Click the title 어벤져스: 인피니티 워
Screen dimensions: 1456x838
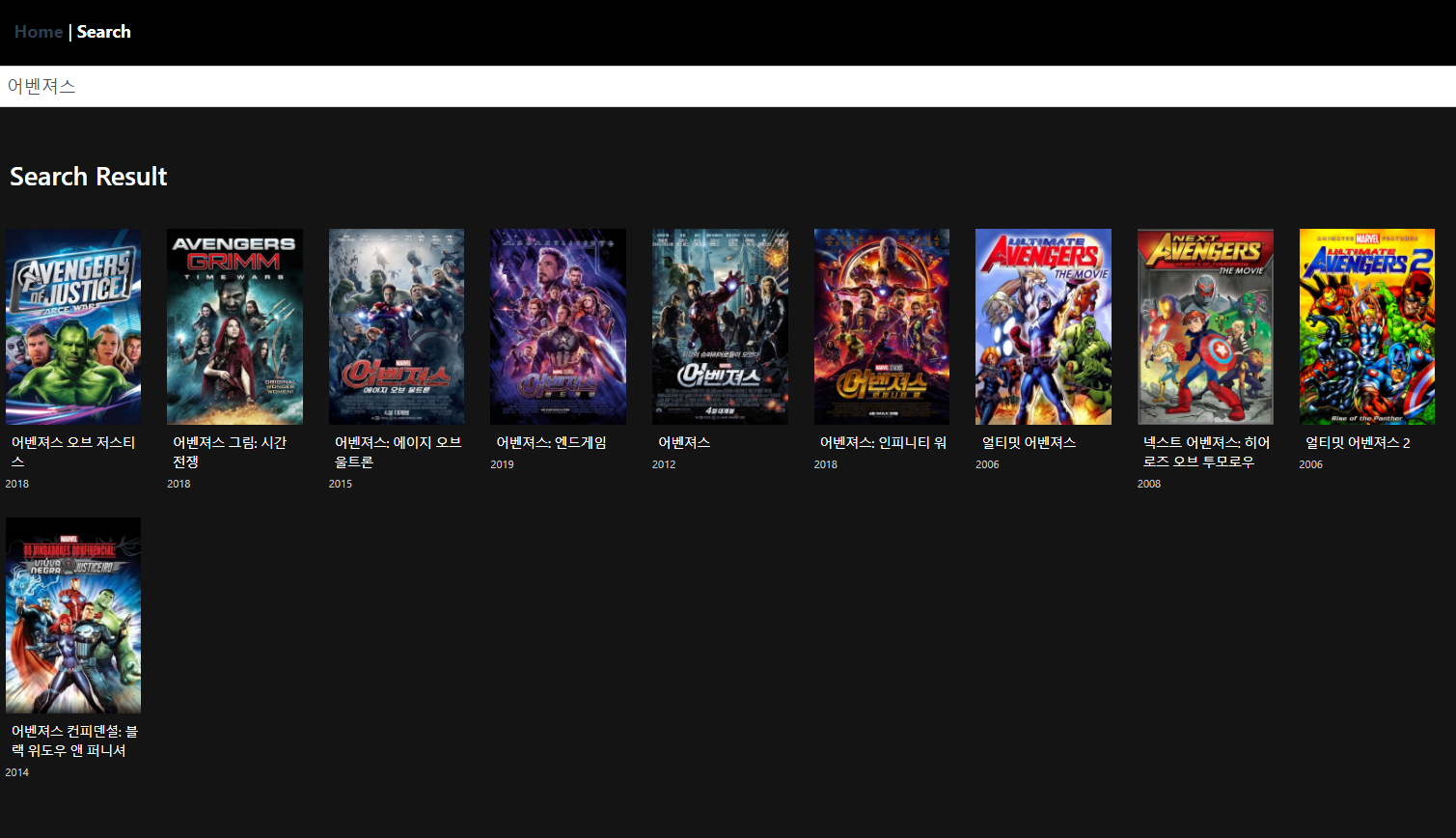point(883,442)
